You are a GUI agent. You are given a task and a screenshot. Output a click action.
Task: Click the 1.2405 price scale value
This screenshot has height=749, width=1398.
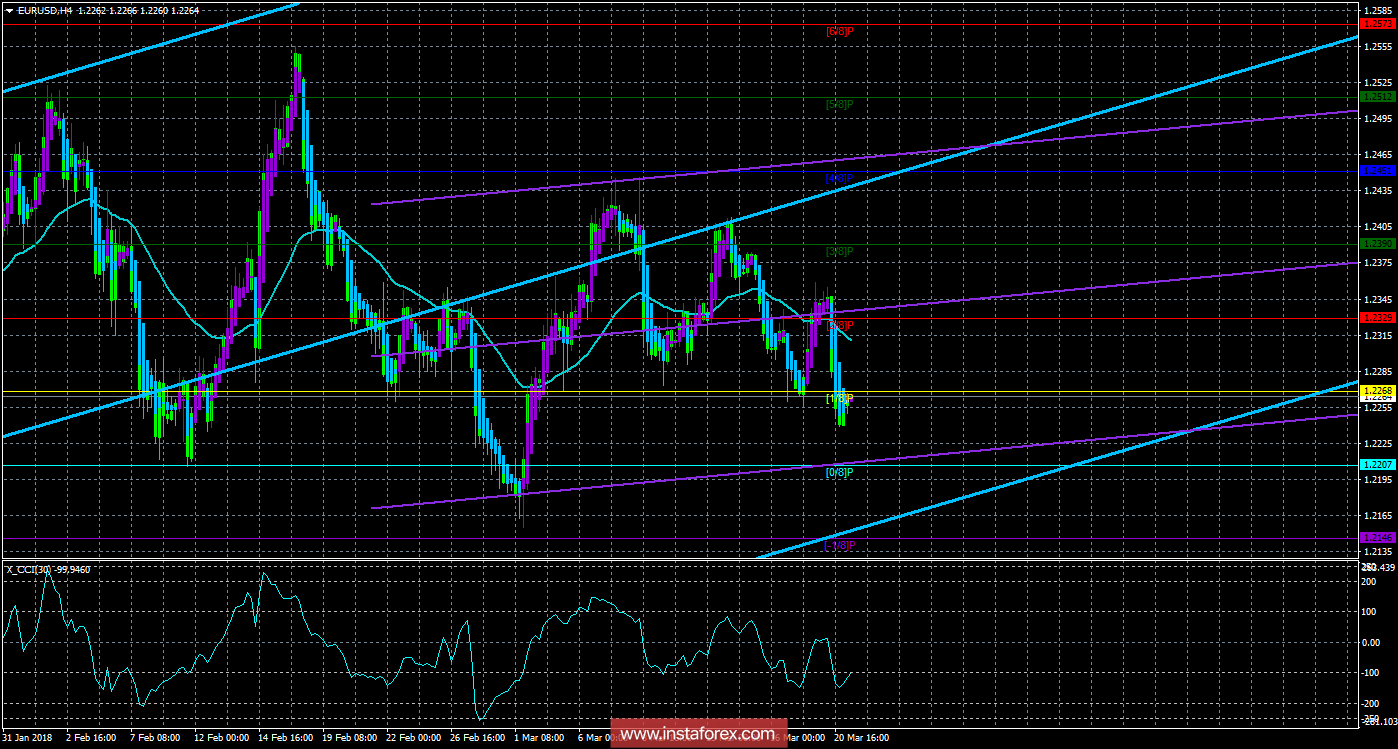click(1377, 227)
